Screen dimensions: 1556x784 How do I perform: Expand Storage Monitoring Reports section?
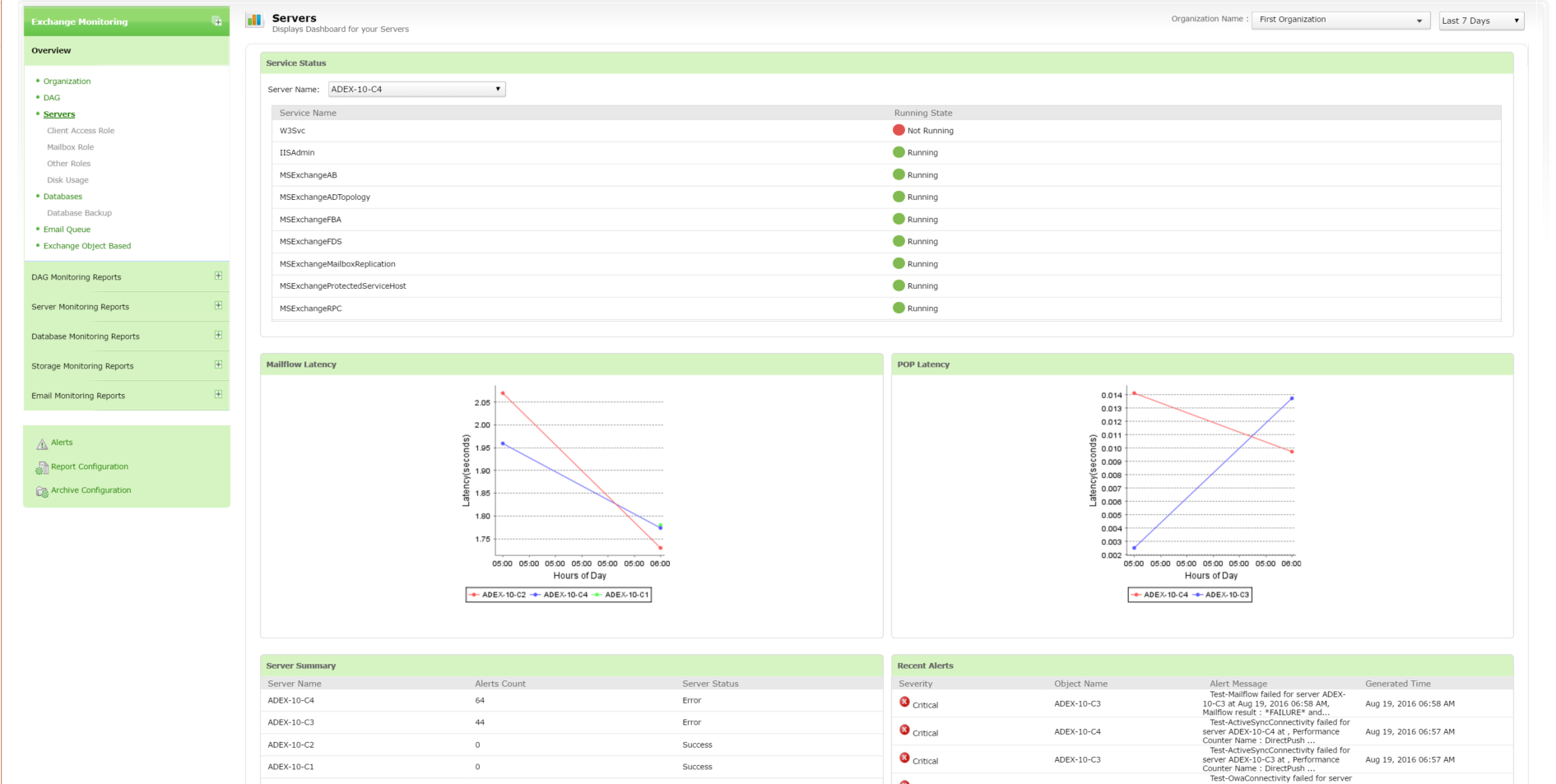(x=218, y=365)
